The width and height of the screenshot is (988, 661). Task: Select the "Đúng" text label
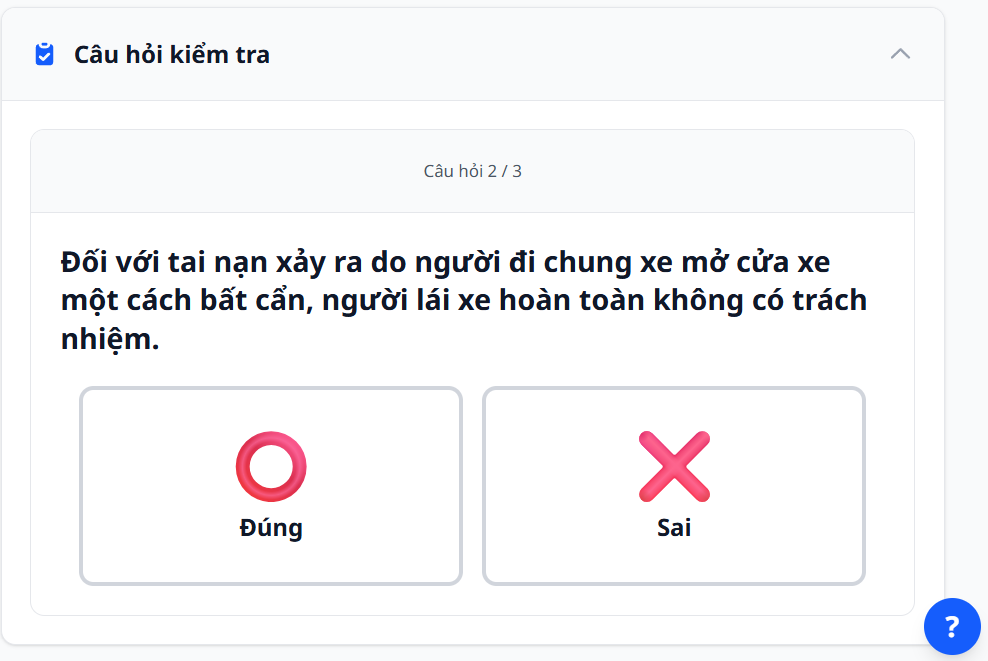(x=271, y=527)
